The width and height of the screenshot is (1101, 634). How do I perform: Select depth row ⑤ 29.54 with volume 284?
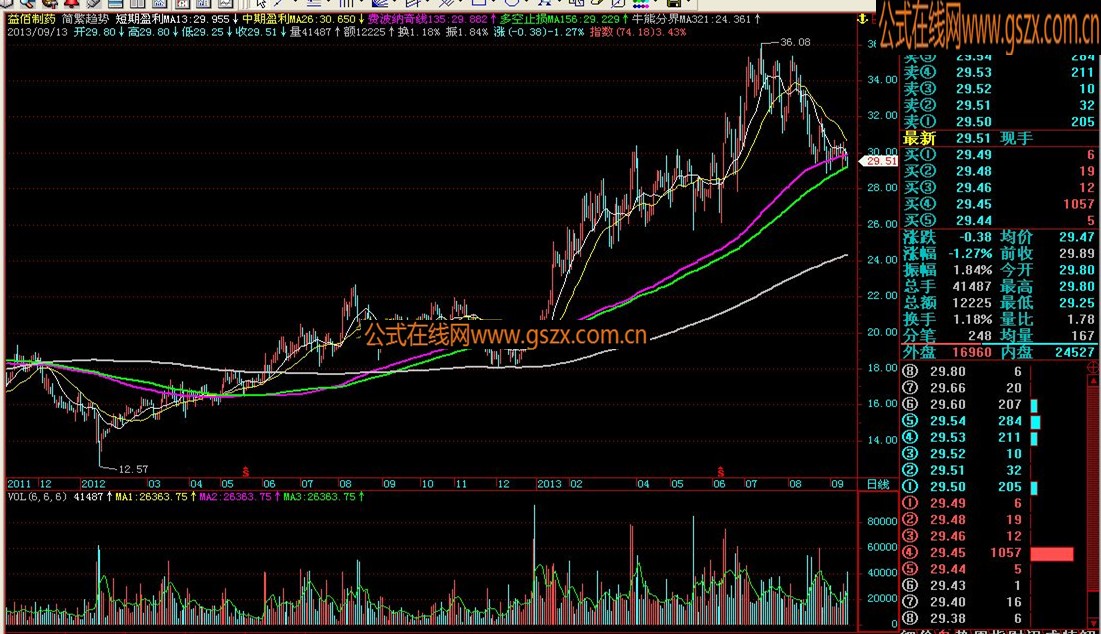(972, 421)
